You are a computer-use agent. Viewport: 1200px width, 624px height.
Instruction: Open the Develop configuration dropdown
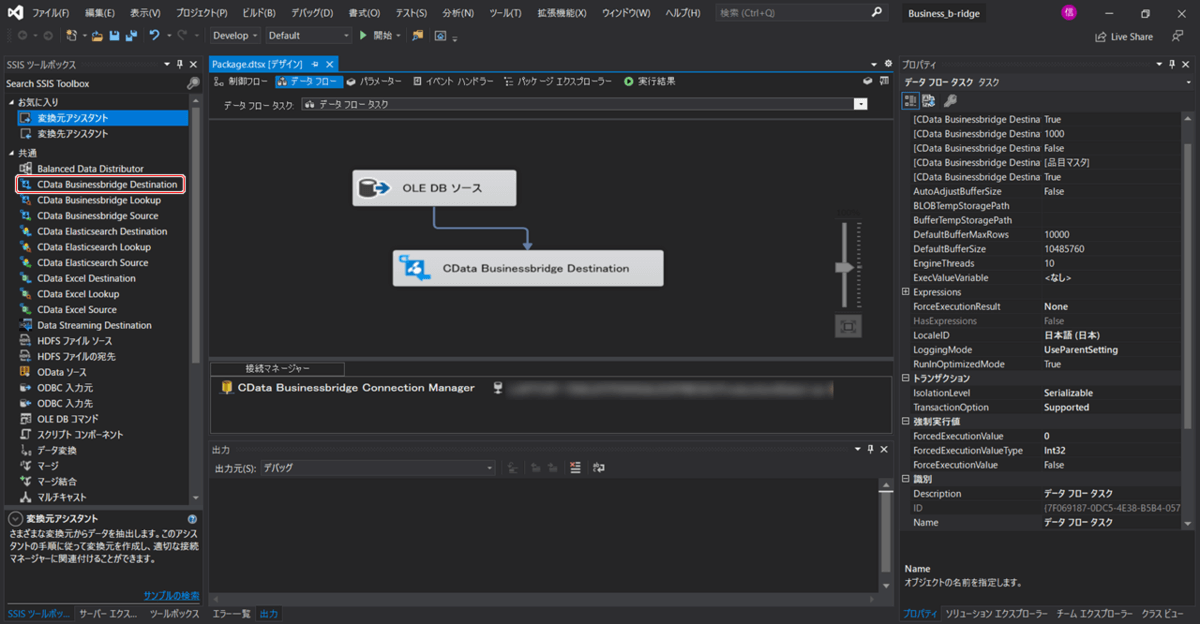pyautogui.click(x=235, y=35)
